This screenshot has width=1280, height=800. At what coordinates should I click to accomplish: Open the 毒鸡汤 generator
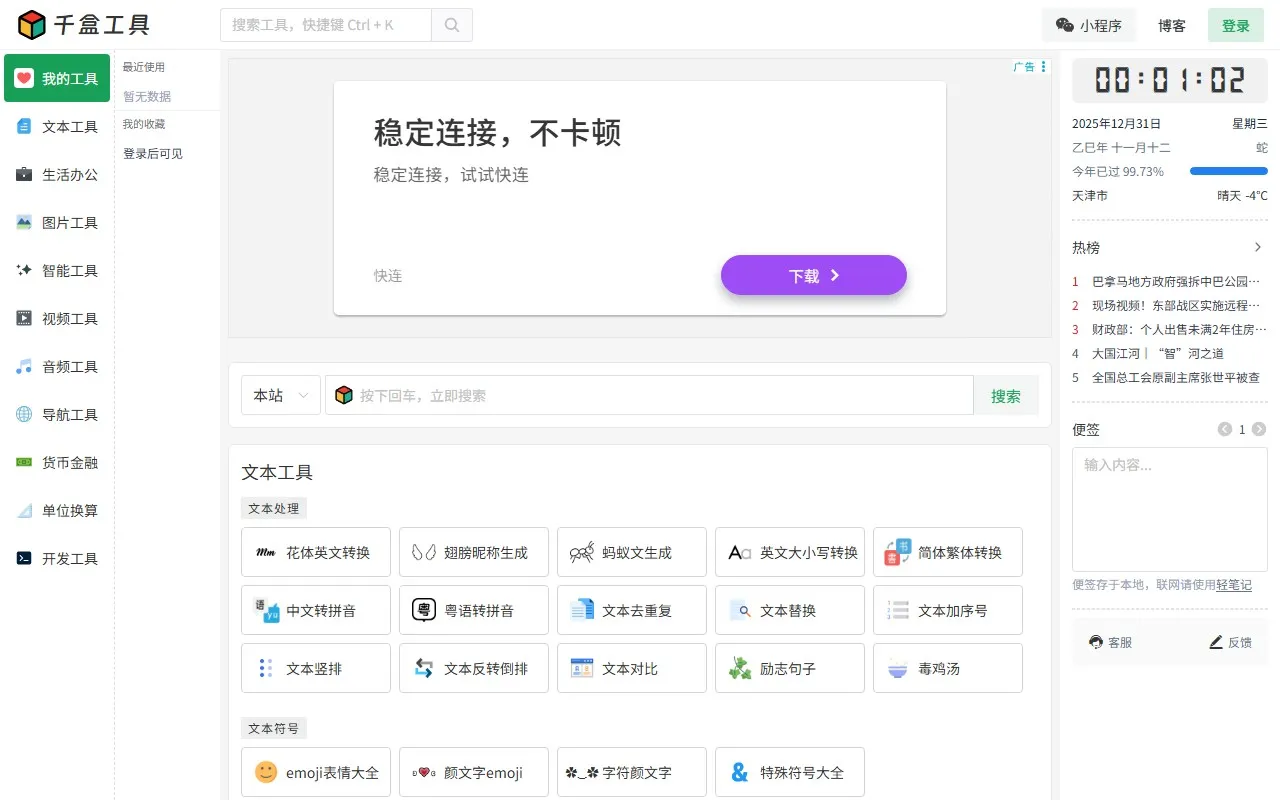click(947, 668)
